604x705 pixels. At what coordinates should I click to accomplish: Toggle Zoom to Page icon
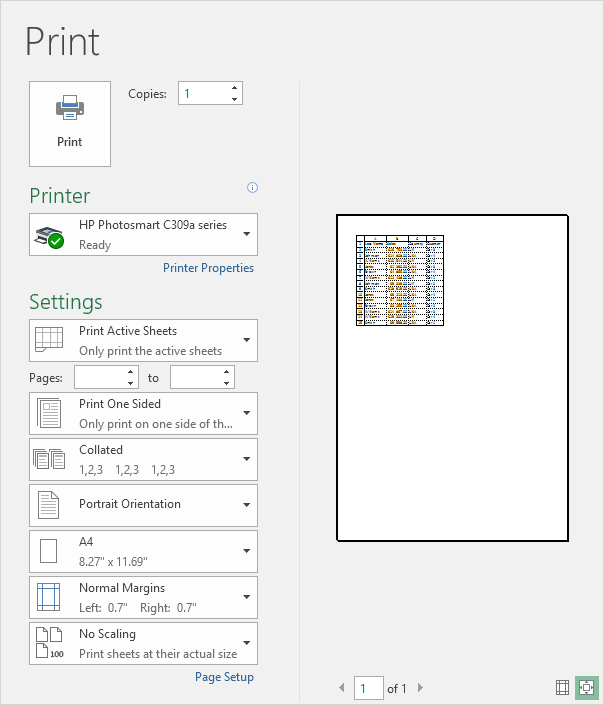pyautogui.click(x=587, y=688)
